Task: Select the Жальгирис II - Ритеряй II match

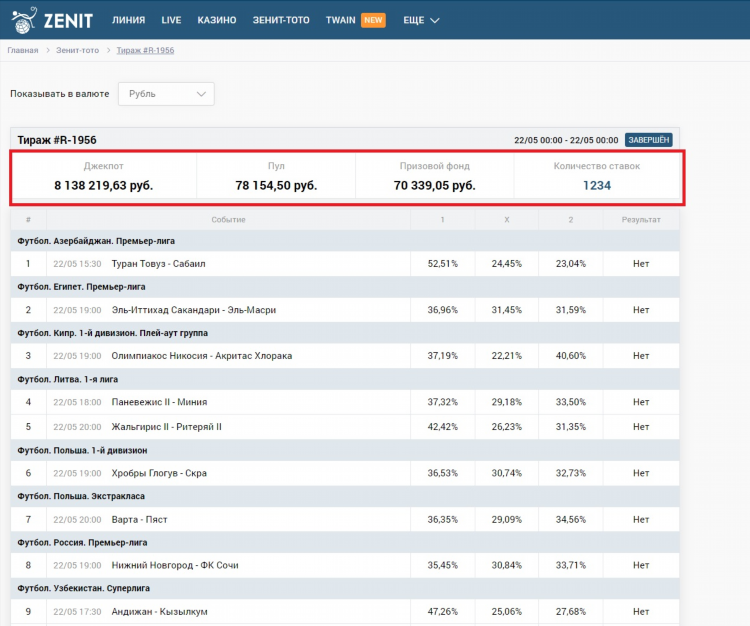Action: pyautogui.click(x=166, y=427)
